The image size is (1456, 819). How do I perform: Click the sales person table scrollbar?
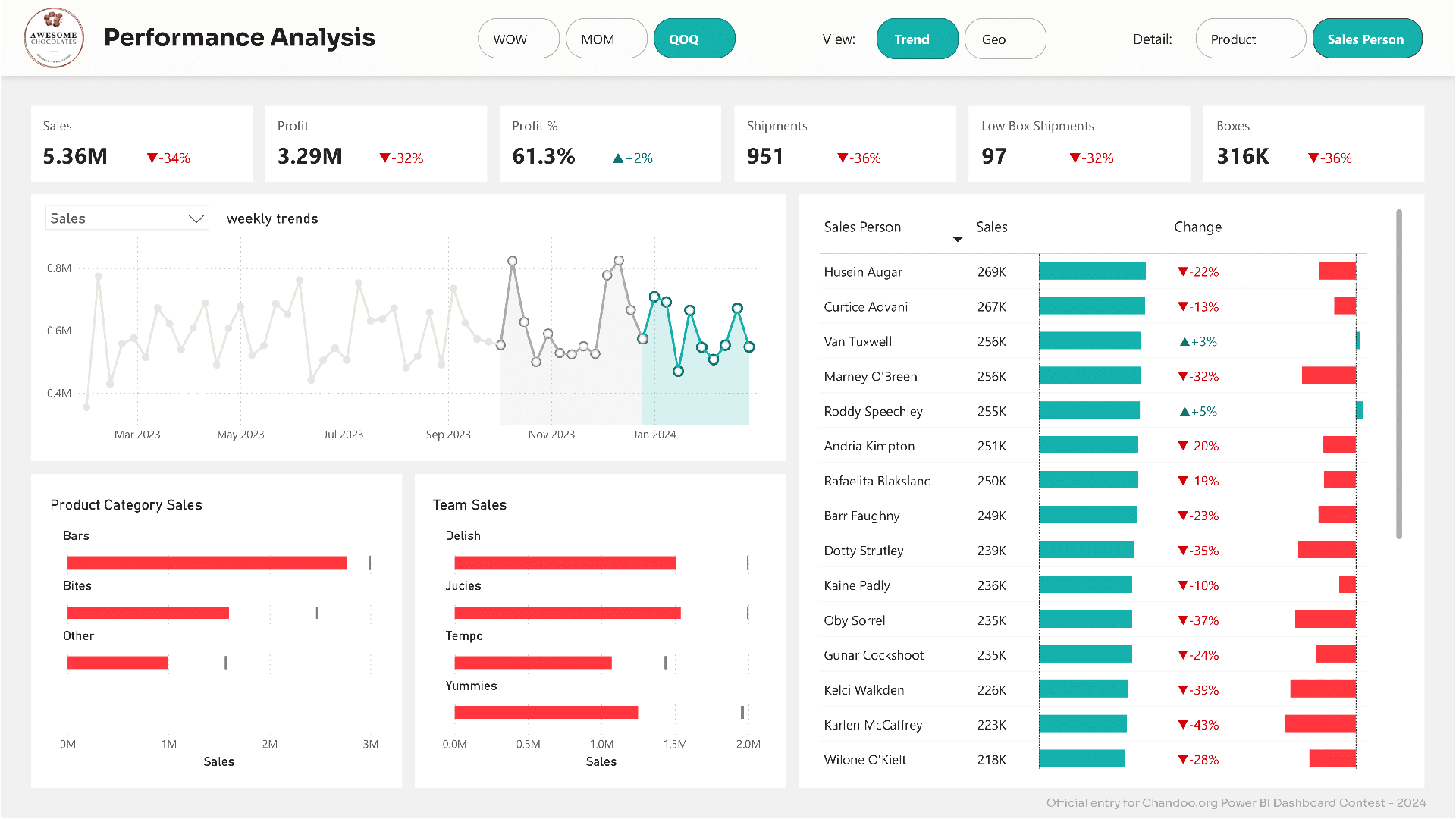click(x=1399, y=375)
